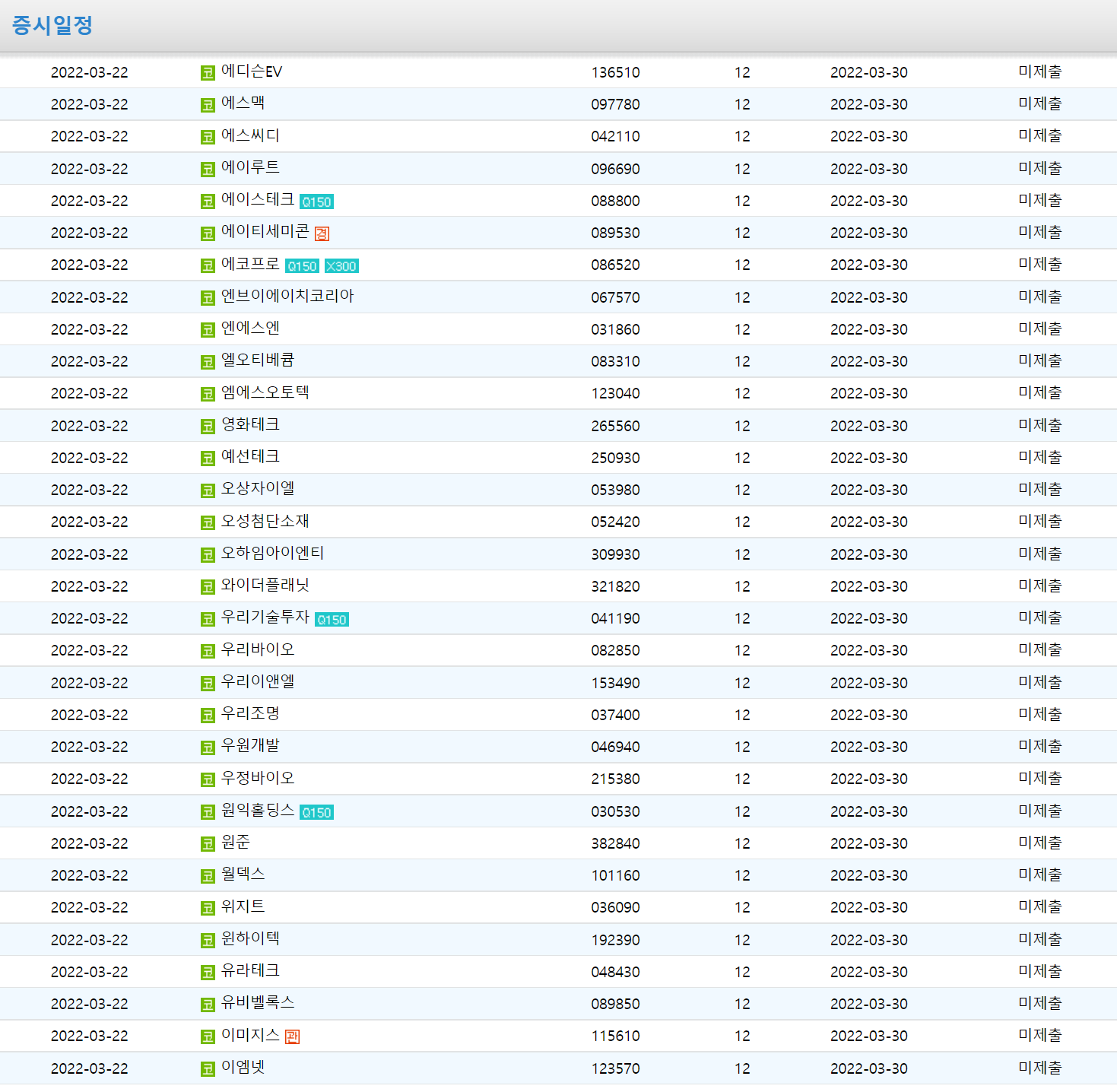Click 미제출 status in the 이엠넷 row

pyautogui.click(x=1039, y=1068)
